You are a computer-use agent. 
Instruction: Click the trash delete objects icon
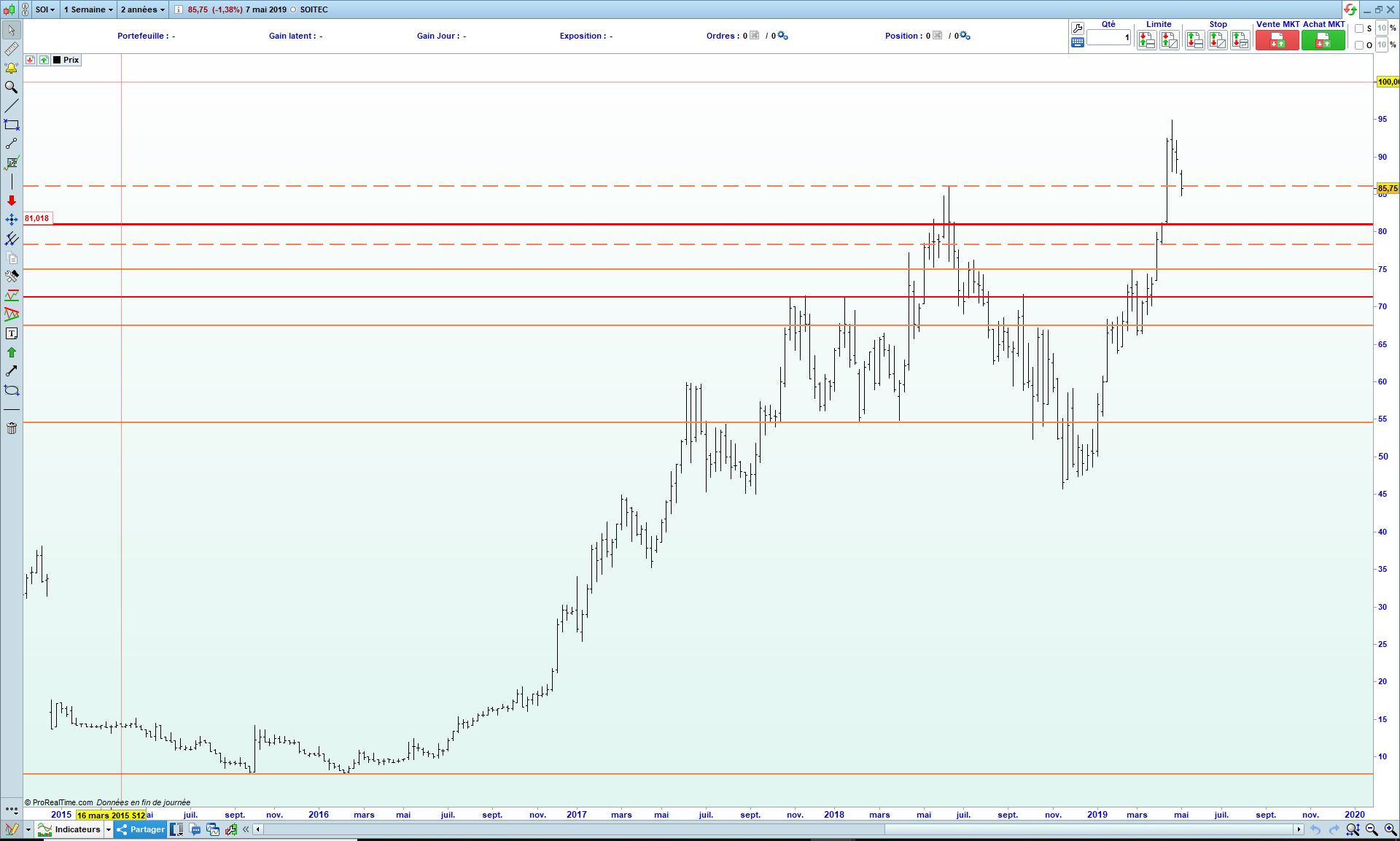(x=12, y=428)
